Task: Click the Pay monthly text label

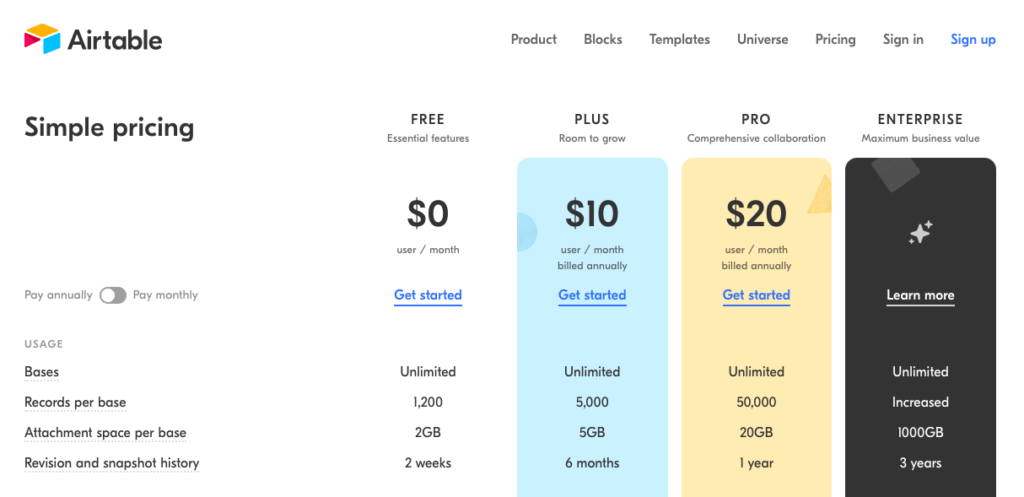Action: coord(165,295)
